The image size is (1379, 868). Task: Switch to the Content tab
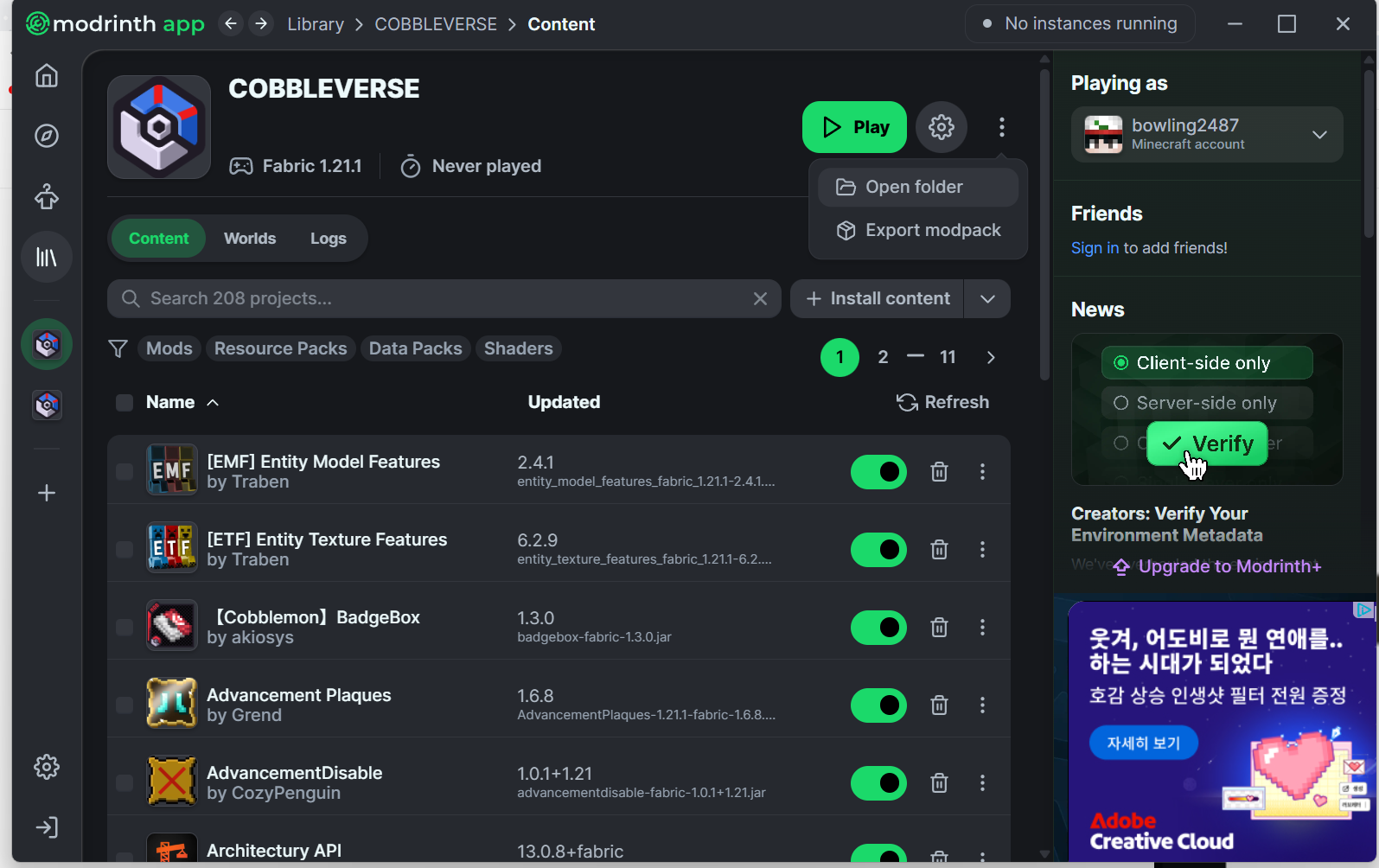tap(158, 239)
